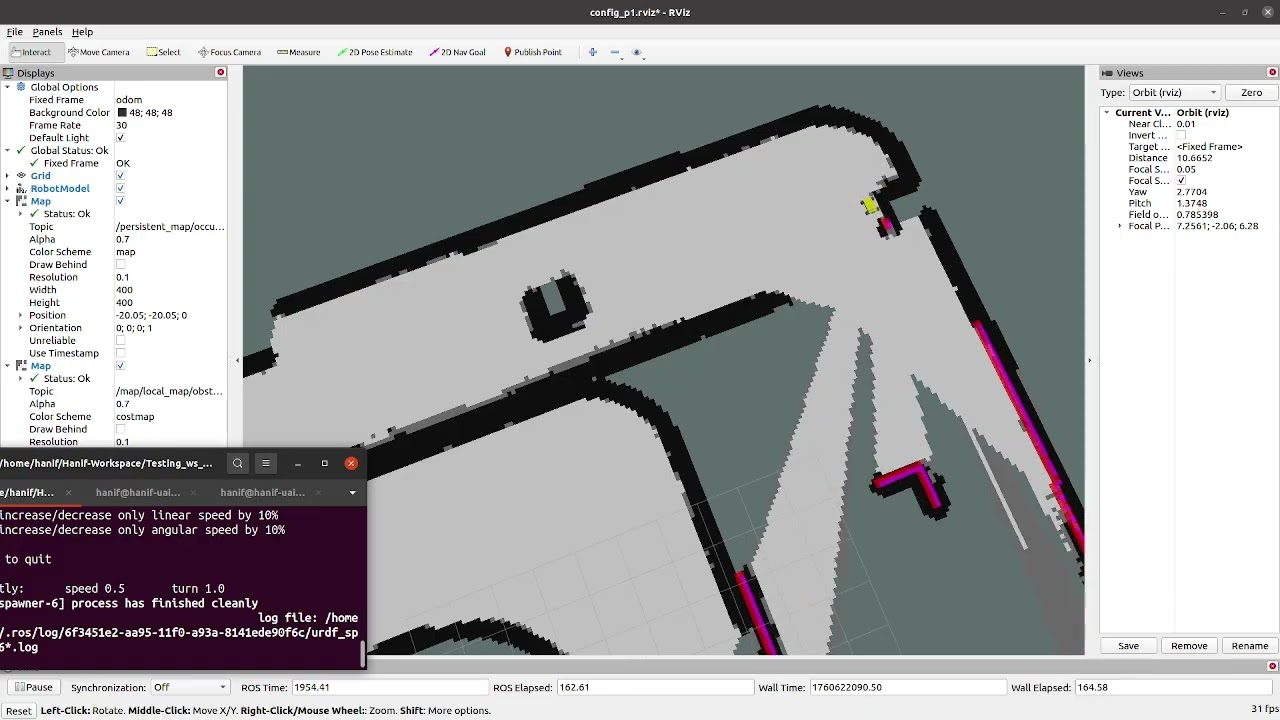
Task: Close the second terminal tab
Action: point(193,493)
